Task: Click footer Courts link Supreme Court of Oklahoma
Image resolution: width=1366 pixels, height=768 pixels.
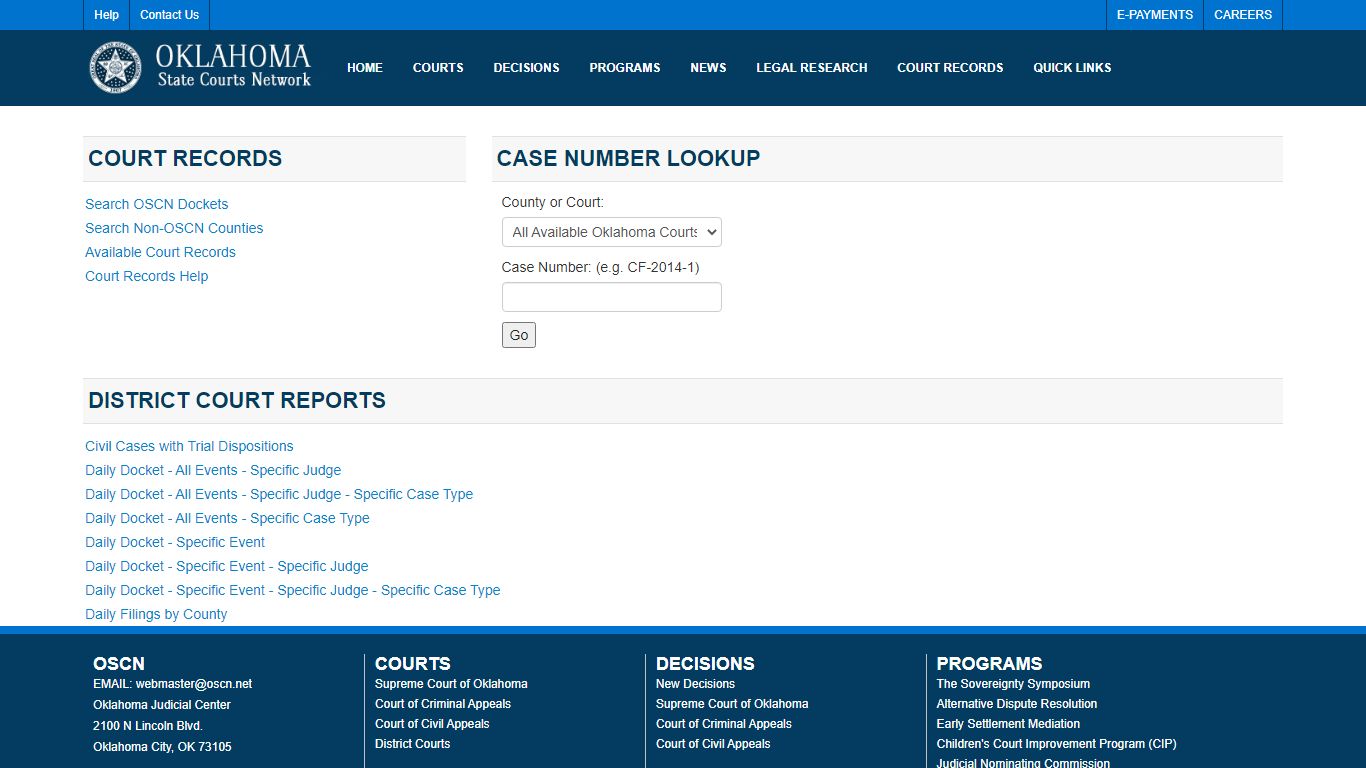Action: point(451,684)
